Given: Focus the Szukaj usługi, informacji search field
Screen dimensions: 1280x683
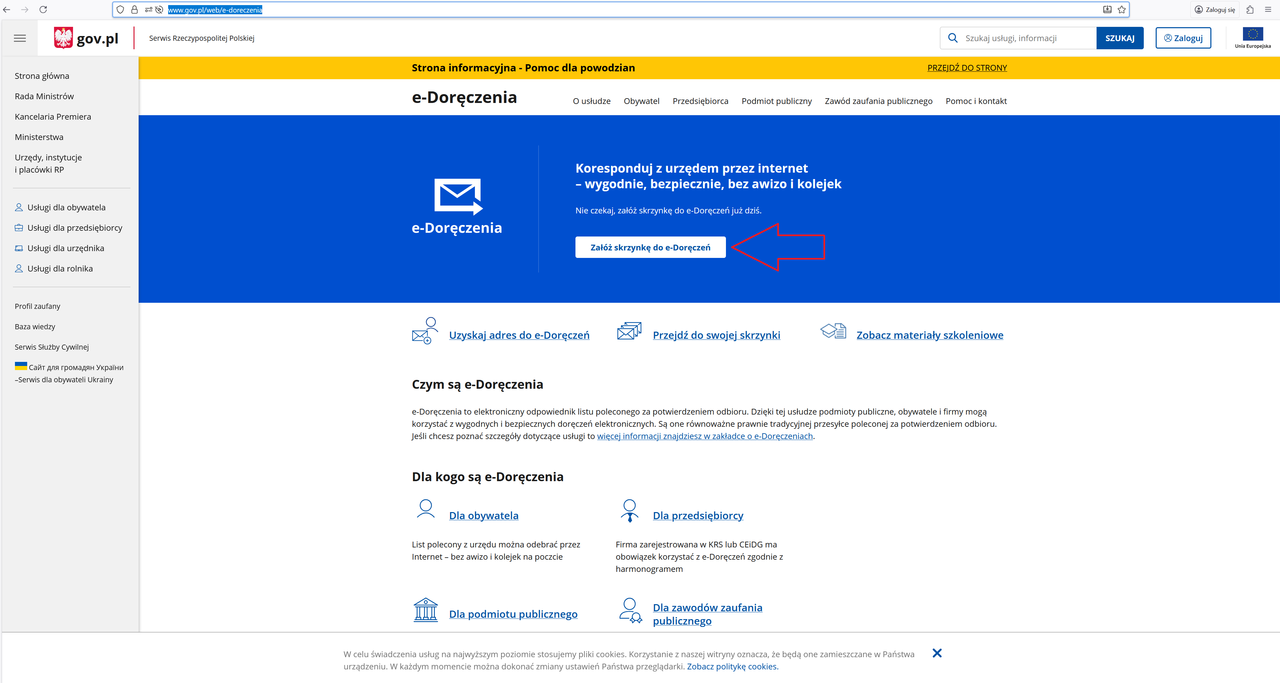Looking at the screenshot, I should [x=1025, y=38].
